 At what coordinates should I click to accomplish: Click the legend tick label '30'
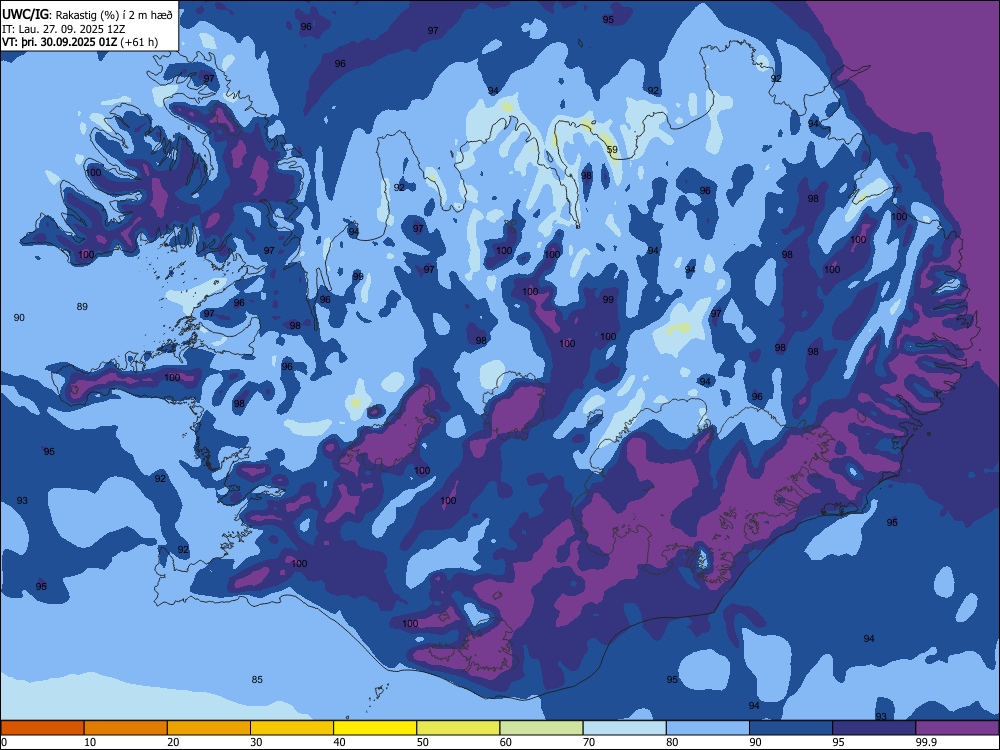coord(256,742)
